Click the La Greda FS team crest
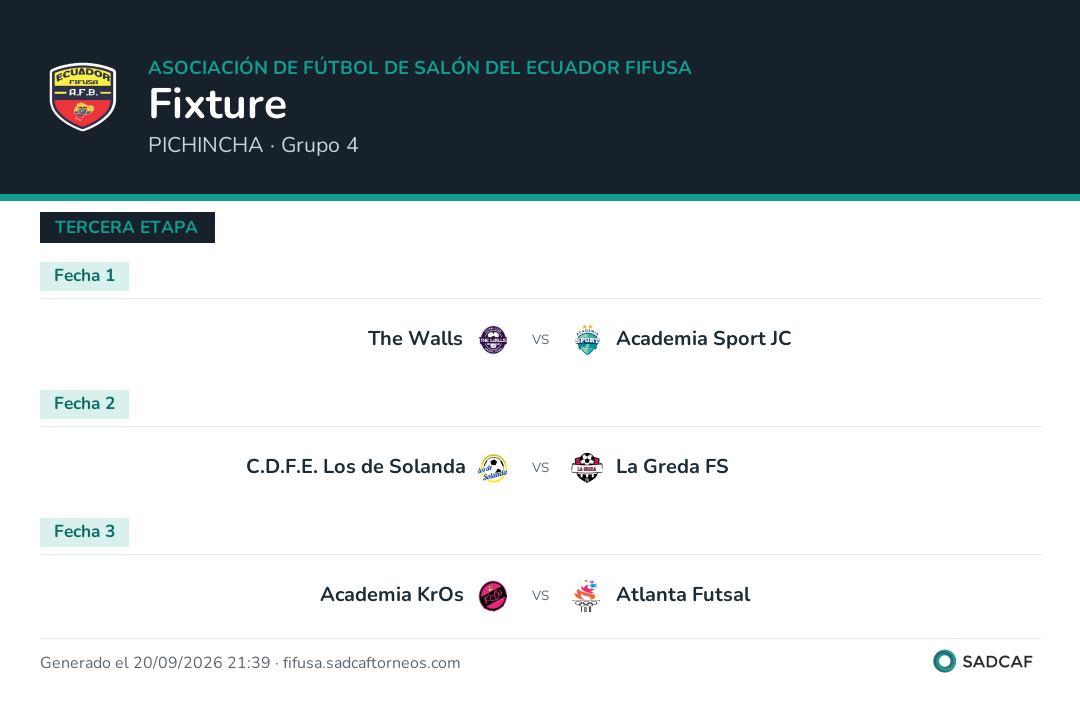Viewport: 1080px width, 714px height. tap(587, 468)
